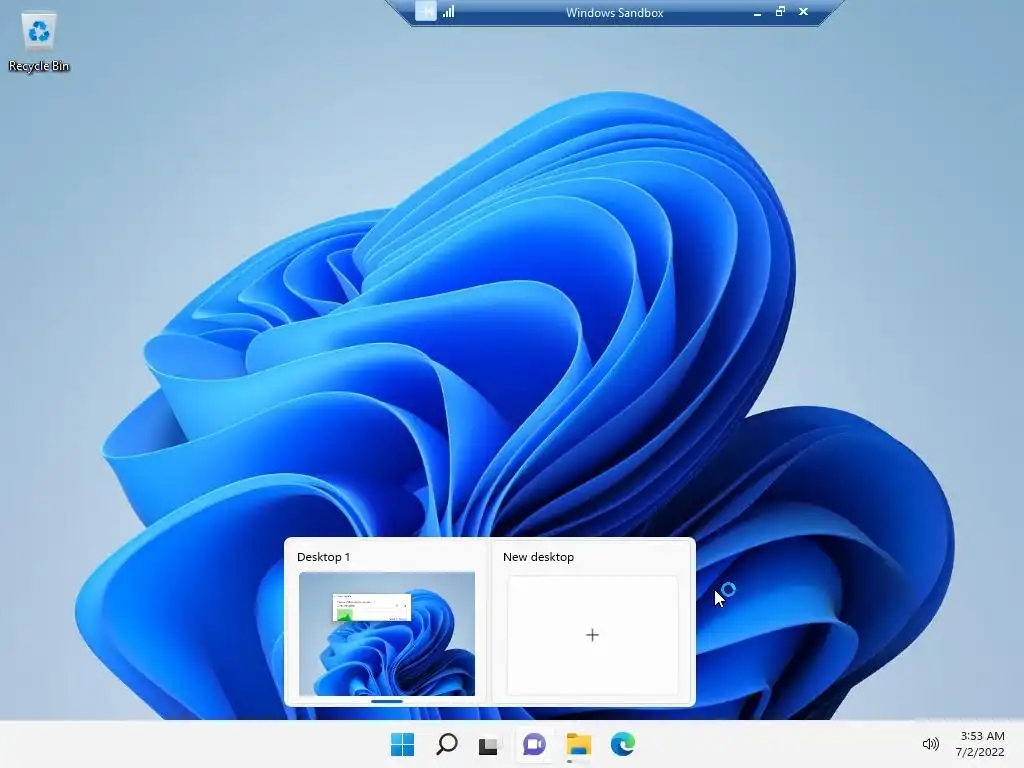Add a New desktop with plus tile
Screen dimensions: 1024x768
point(592,635)
